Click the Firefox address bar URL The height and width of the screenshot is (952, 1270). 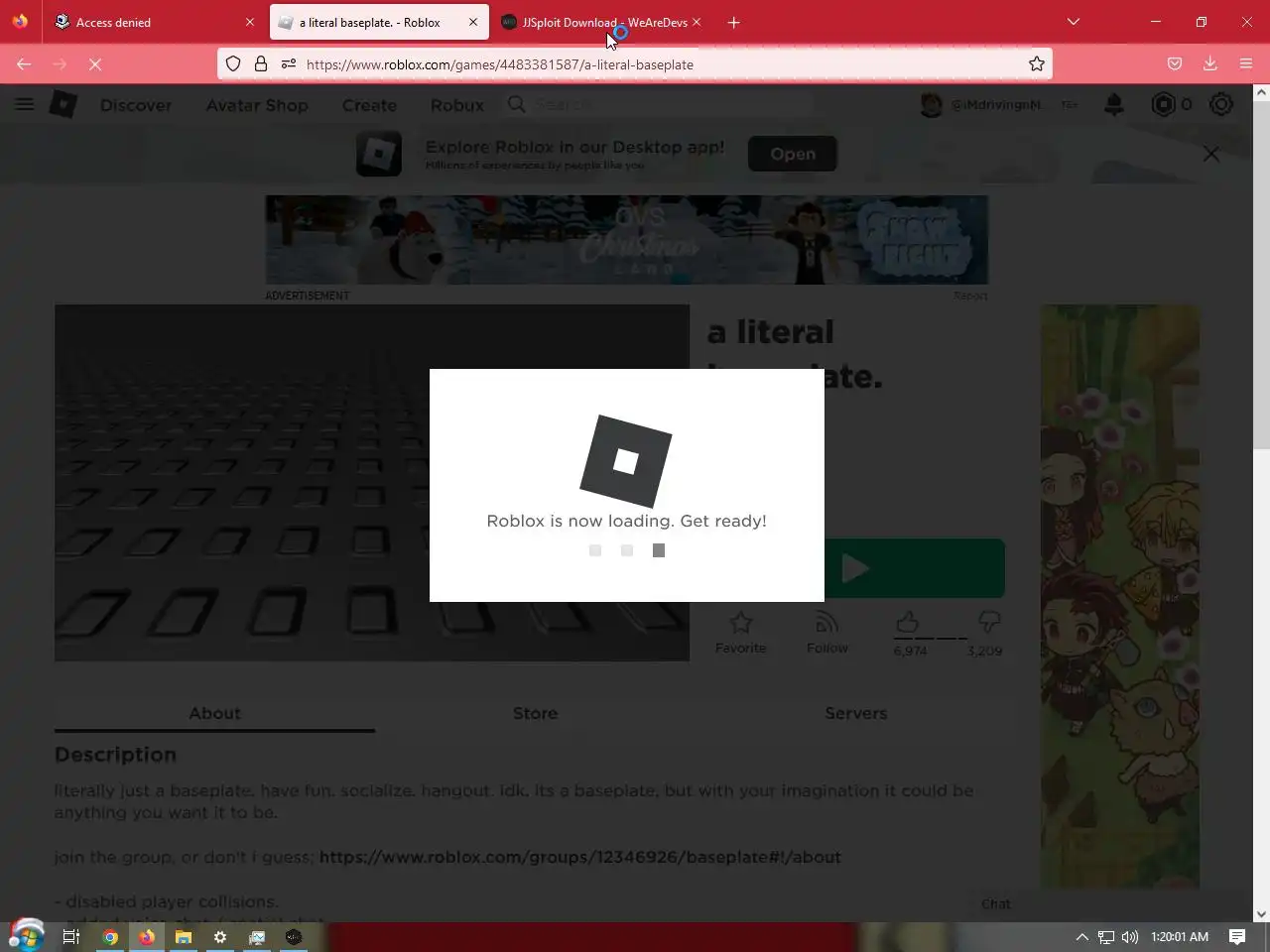[500, 64]
